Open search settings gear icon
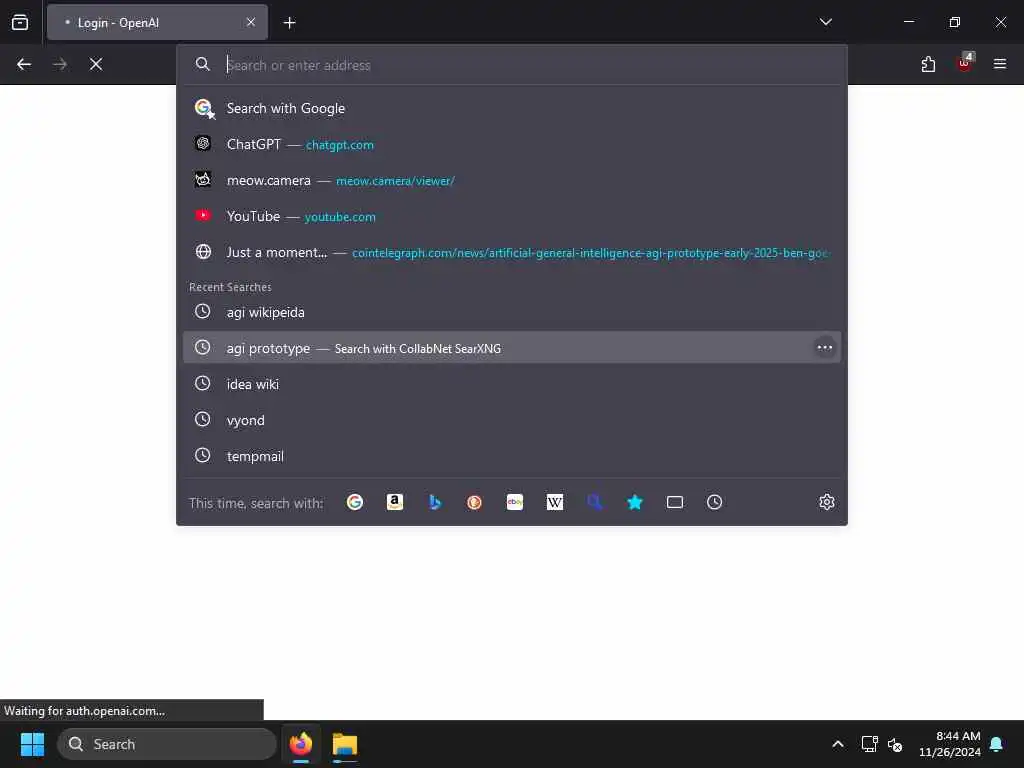The width and height of the screenshot is (1024, 768). click(827, 502)
